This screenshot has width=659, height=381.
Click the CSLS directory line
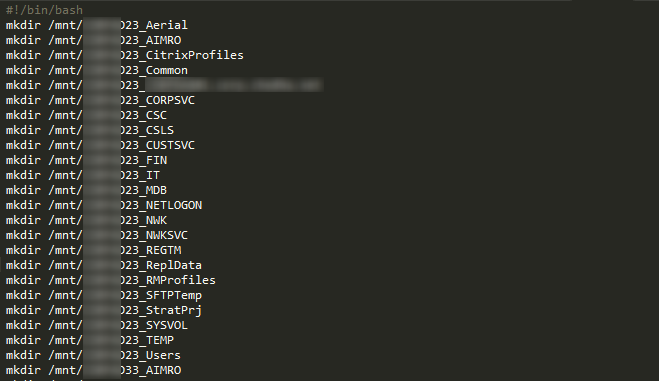tap(90, 130)
